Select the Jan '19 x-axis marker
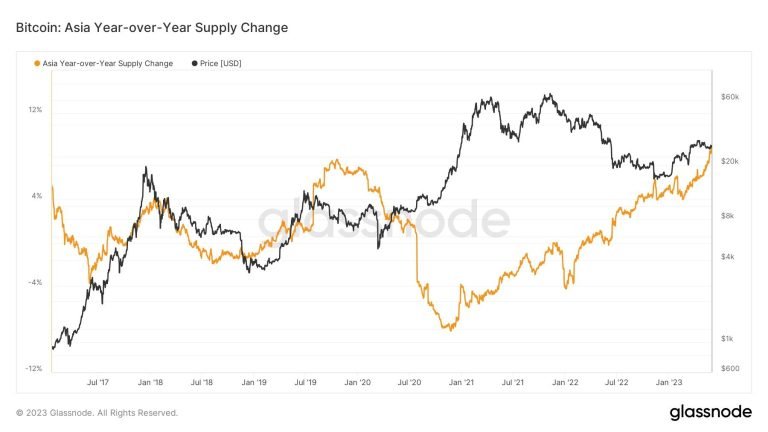768x432 pixels. [x=254, y=382]
